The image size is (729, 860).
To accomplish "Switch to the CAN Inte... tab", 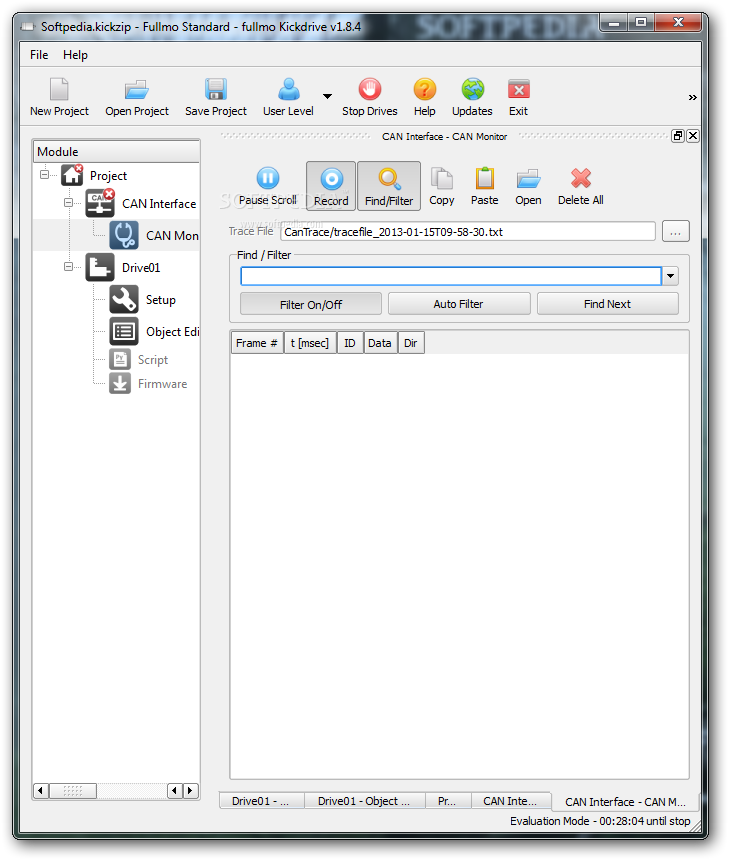I will 511,801.
